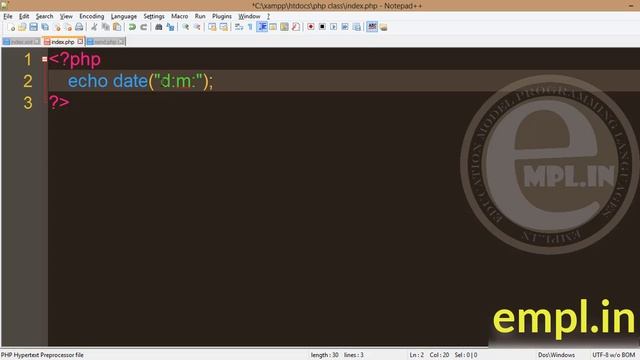Click UTF-8 w/o BOM status entry

[x=613, y=355]
